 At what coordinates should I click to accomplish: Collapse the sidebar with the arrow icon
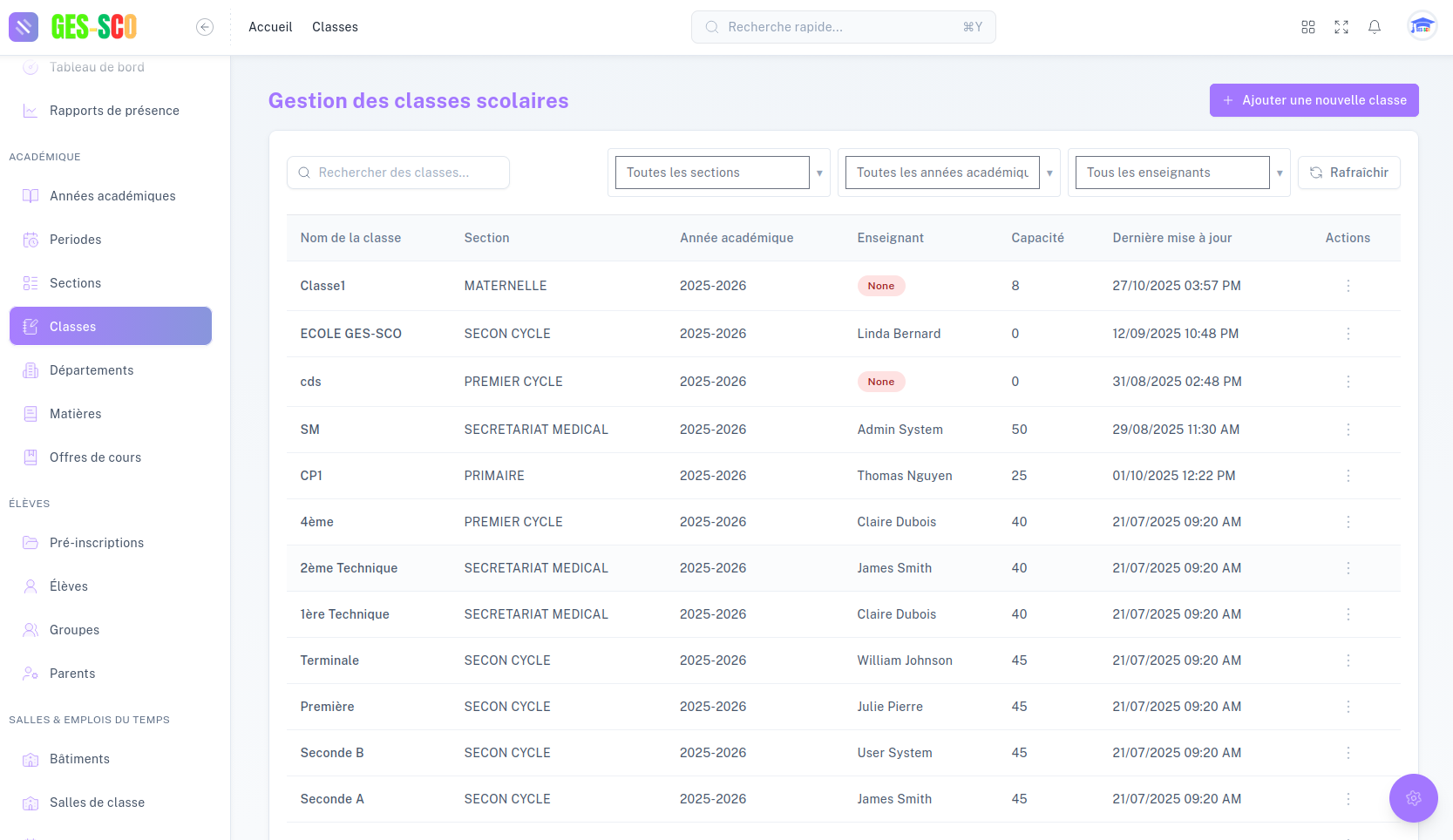(x=205, y=27)
